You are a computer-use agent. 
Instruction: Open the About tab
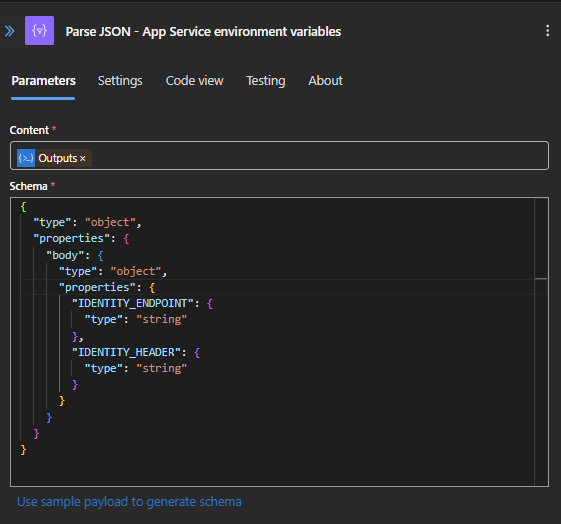[325, 81]
